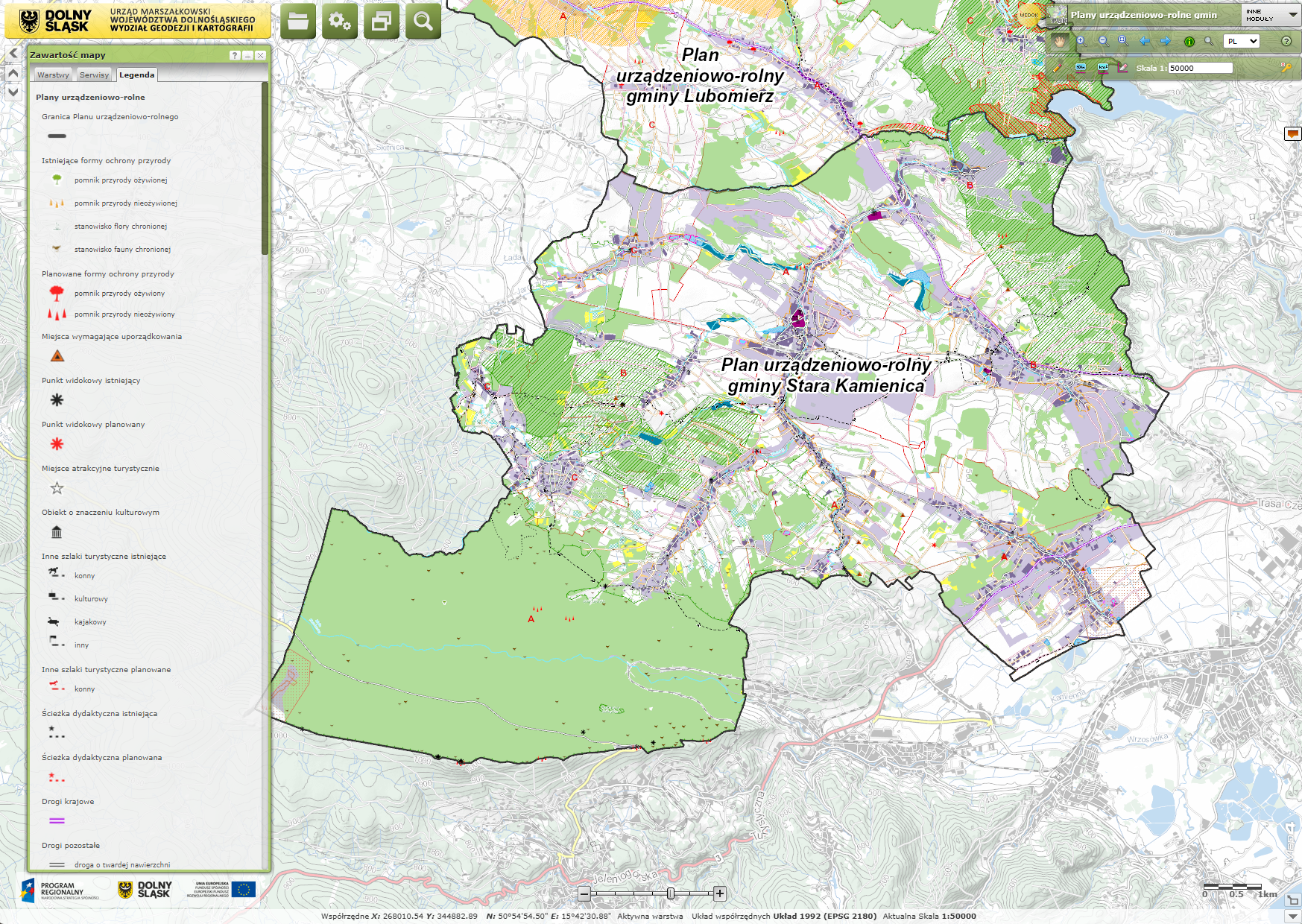Expand the bottom-right status bar arrow
Viewport: 1302px width, 924px height.
(x=1292, y=917)
